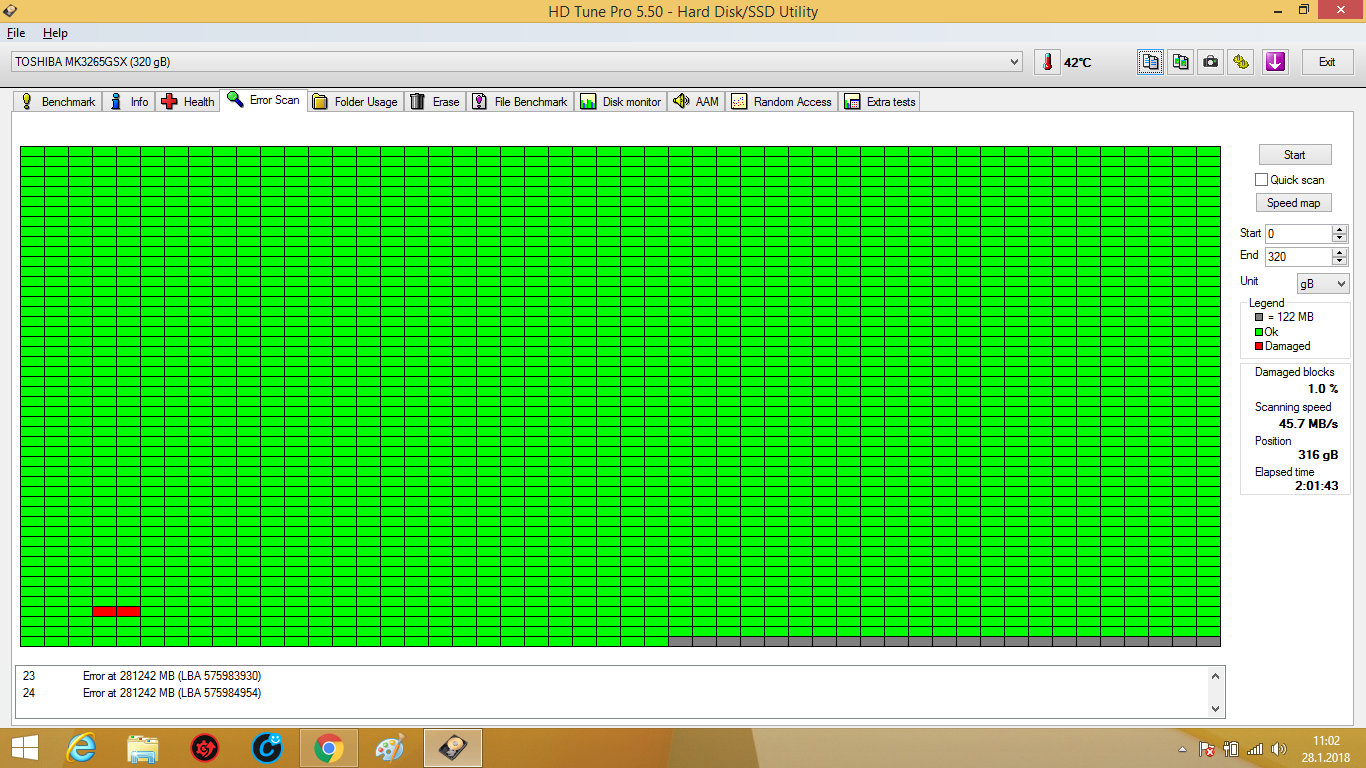Open the Help menu
Viewport: 1366px width, 768px height.
(x=55, y=33)
